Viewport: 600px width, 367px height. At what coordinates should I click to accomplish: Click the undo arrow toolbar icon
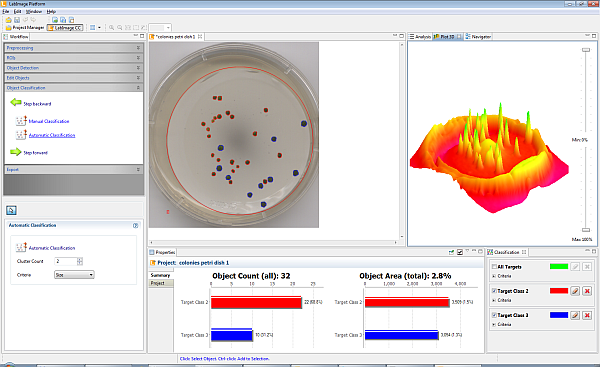[25, 20]
